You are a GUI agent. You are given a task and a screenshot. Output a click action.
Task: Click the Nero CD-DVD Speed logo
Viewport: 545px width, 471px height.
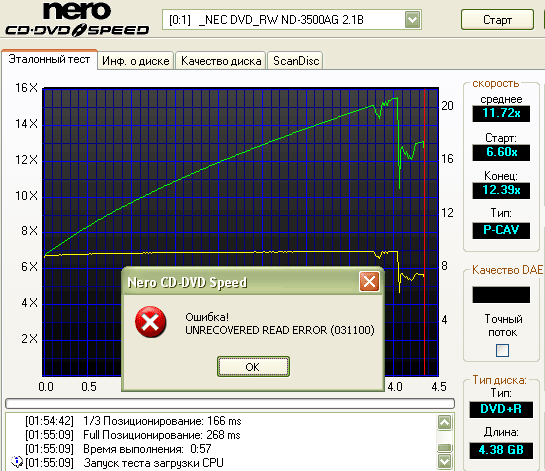tap(77, 19)
